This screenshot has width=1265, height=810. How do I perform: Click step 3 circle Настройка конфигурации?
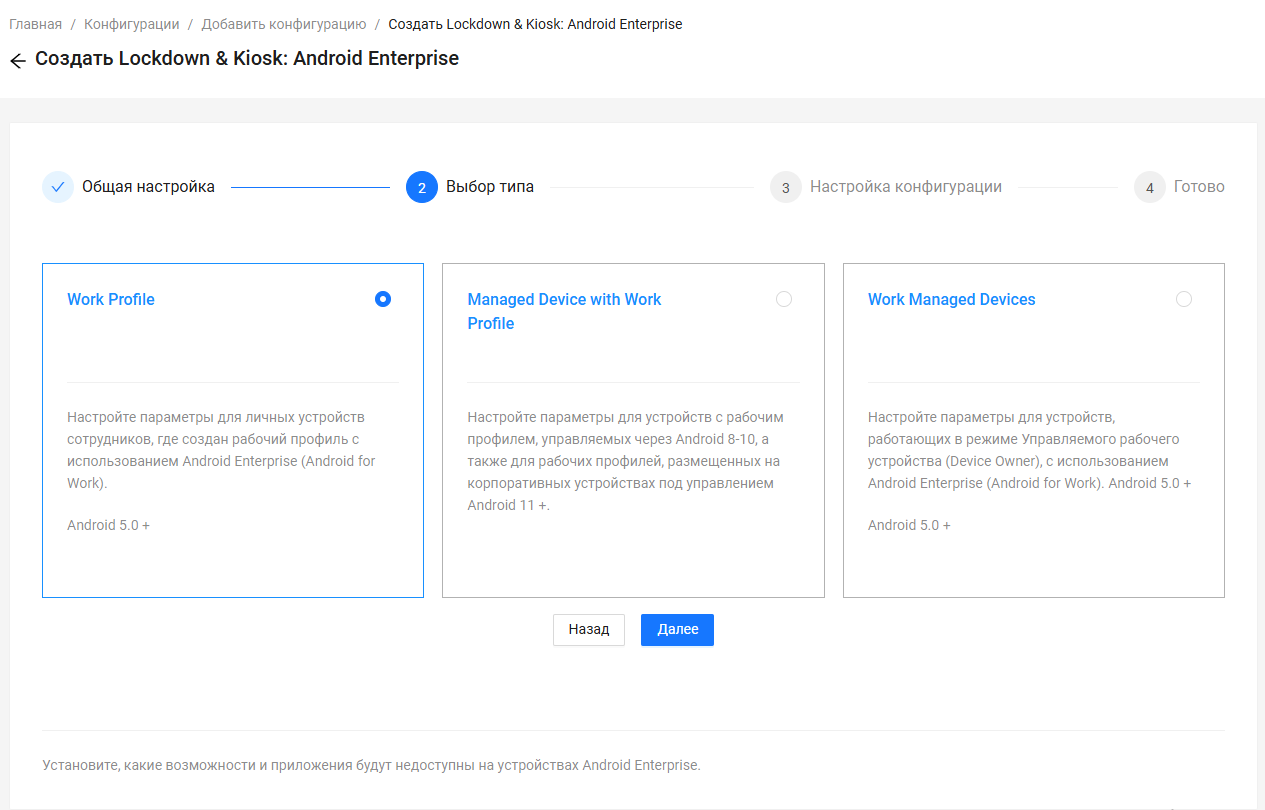click(x=786, y=187)
